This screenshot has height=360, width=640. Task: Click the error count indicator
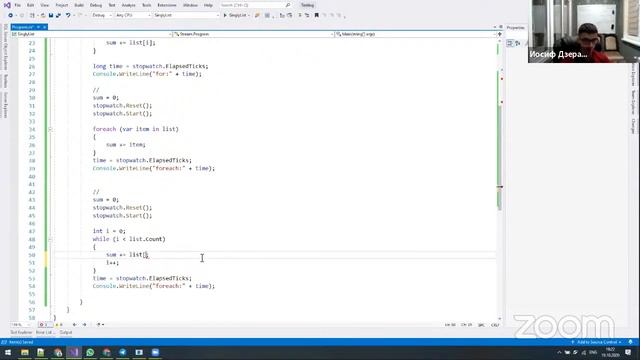point(44,325)
